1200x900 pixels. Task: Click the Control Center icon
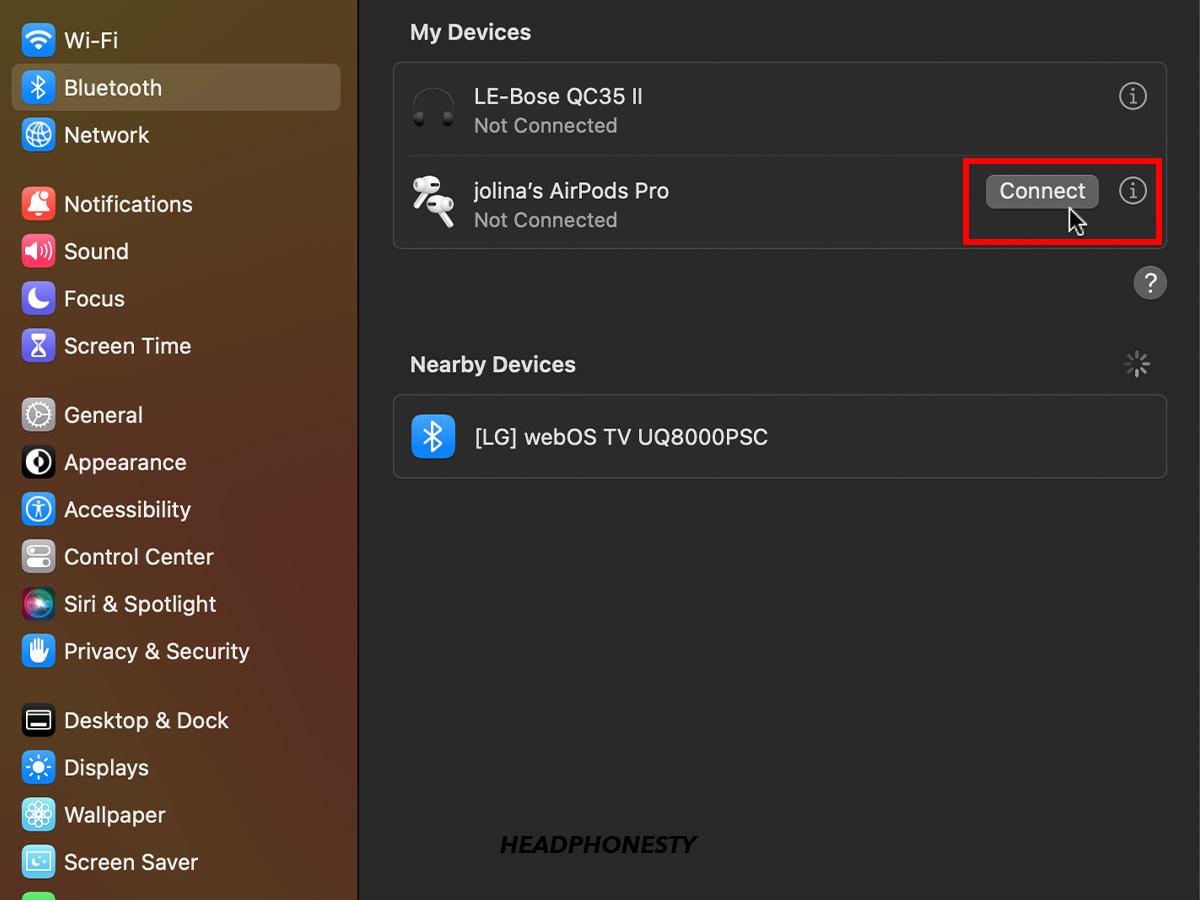[x=39, y=557]
